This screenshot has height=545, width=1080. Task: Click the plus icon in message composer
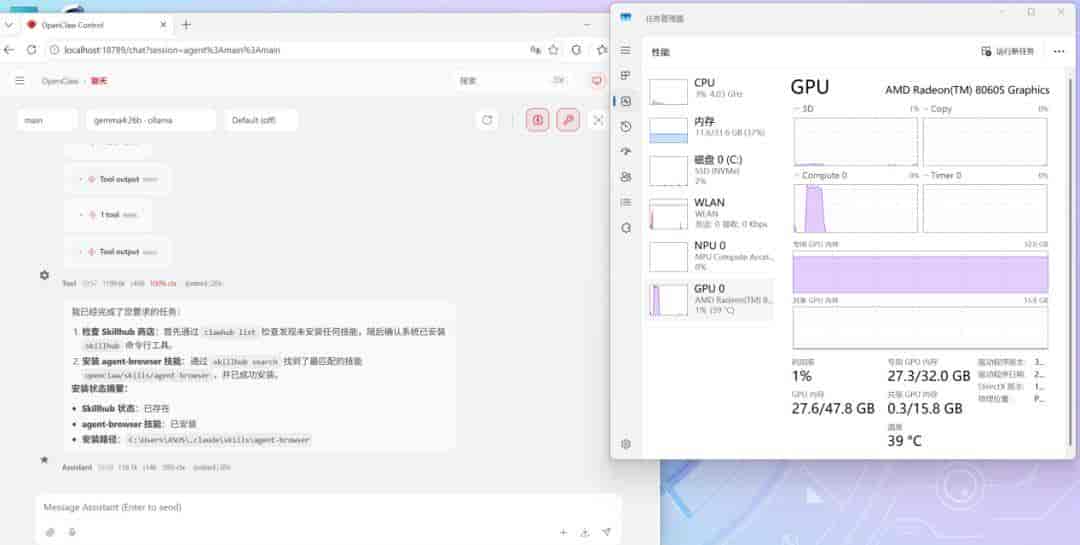click(x=563, y=532)
